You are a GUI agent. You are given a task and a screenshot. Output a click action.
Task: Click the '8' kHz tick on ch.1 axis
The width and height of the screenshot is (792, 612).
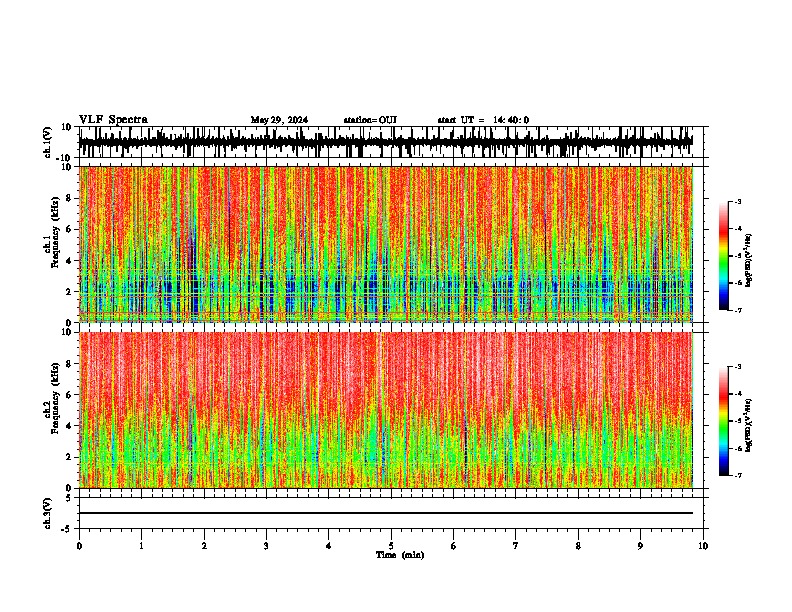pos(70,198)
